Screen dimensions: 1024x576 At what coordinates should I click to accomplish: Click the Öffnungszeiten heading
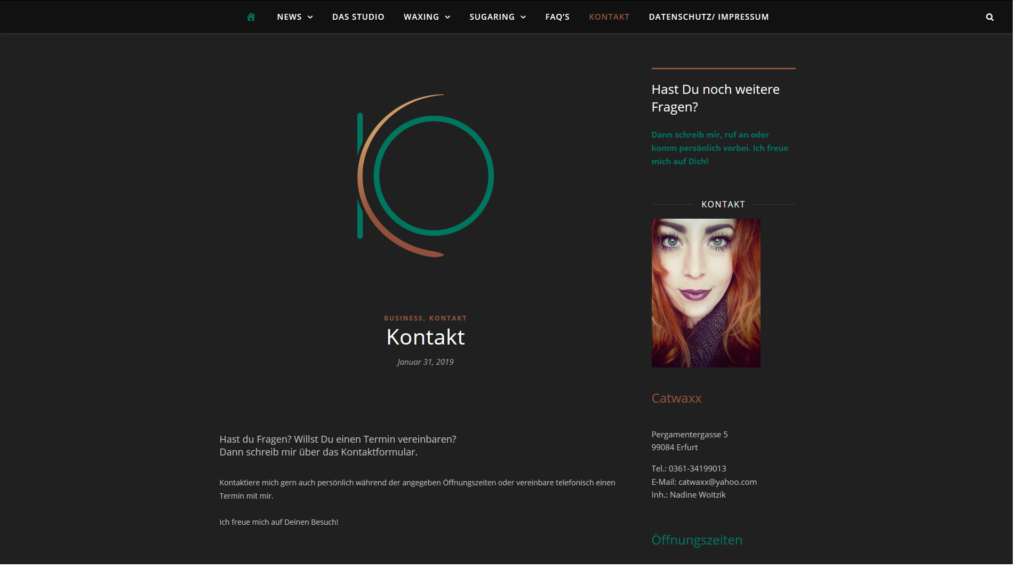[x=696, y=540]
